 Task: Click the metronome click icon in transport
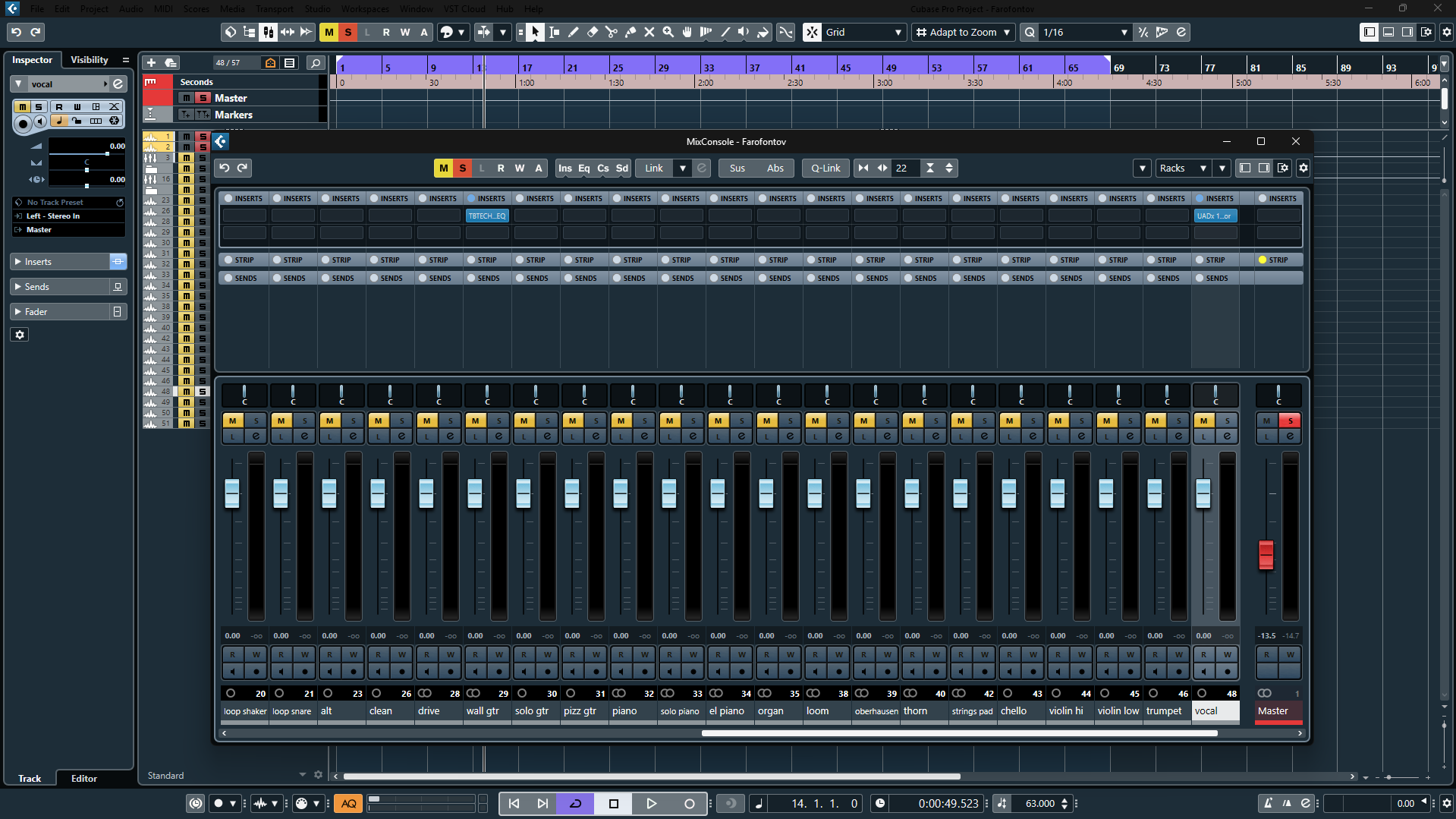pyautogui.click(x=1268, y=803)
